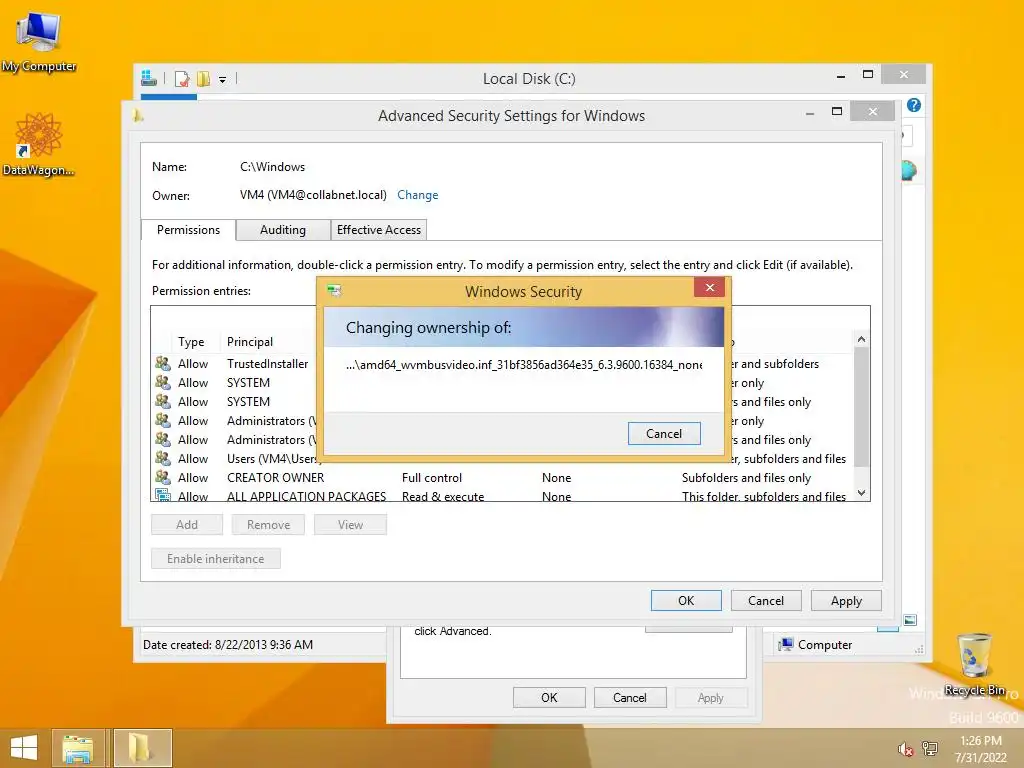Select the folder window taskbar button

click(143, 748)
